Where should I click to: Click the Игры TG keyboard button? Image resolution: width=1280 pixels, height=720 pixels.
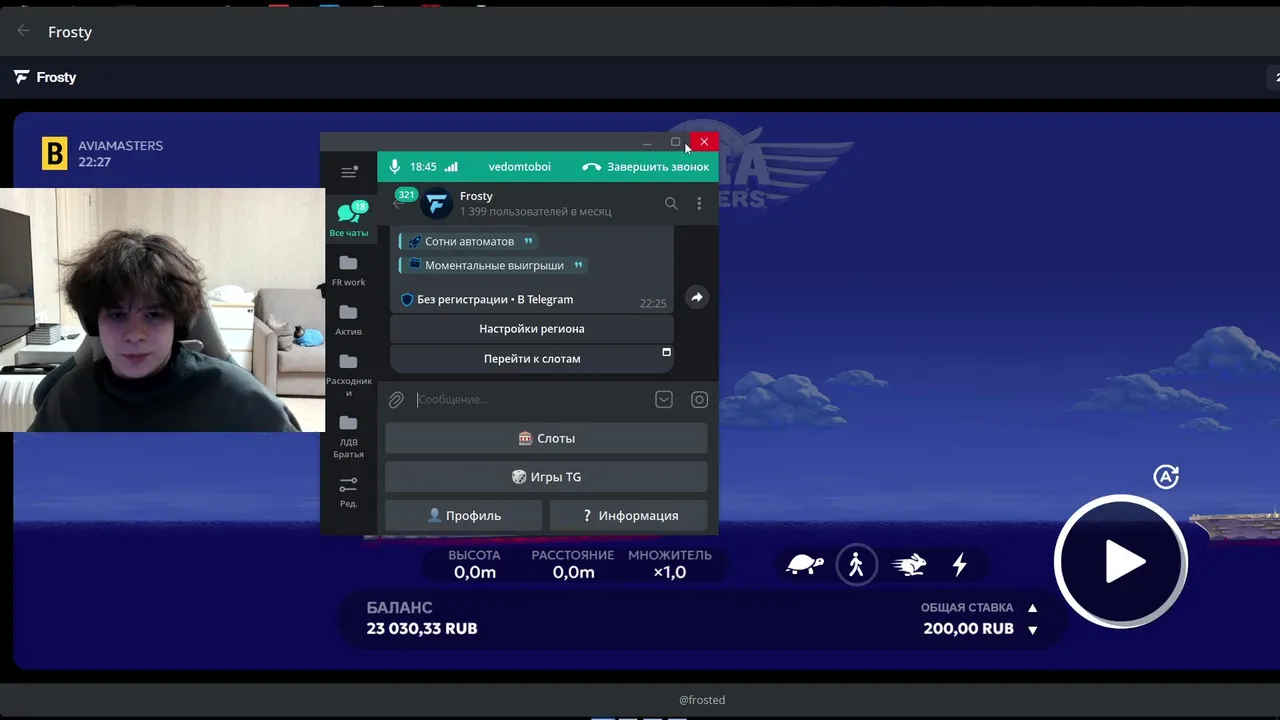[x=546, y=477]
